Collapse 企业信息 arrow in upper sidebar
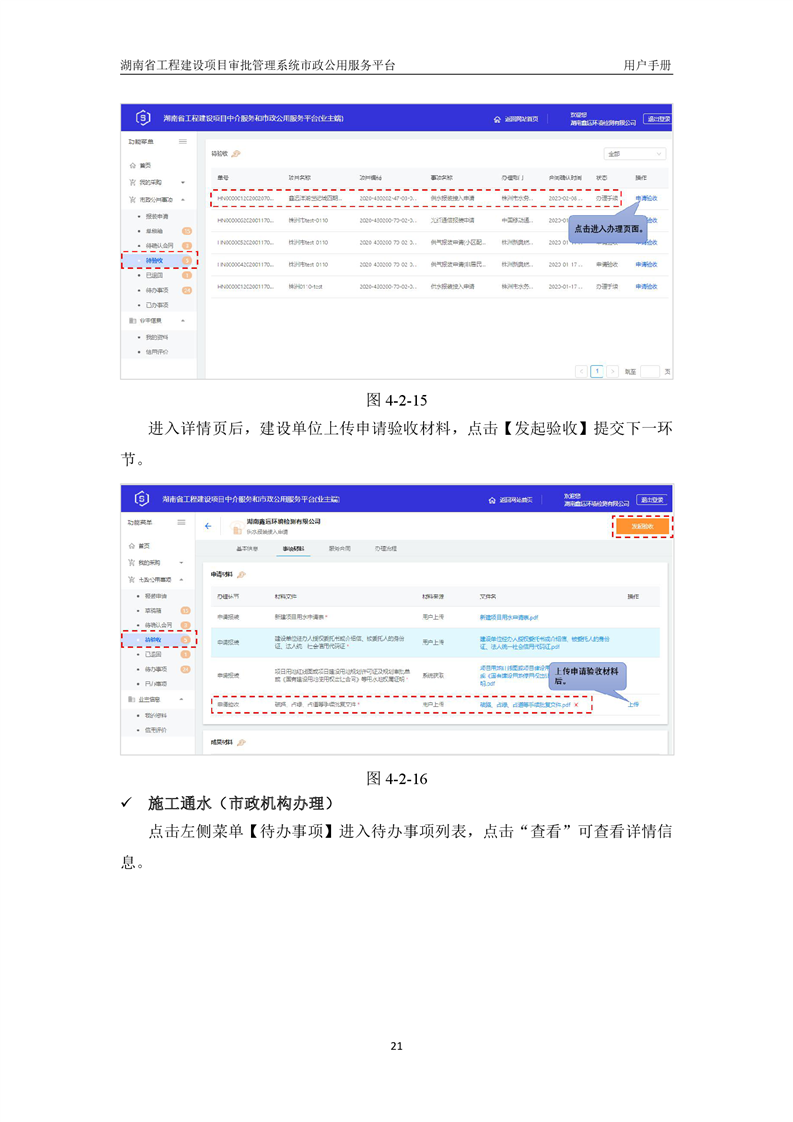The height and width of the screenshot is (1122, 793). (x=183, y=321)
